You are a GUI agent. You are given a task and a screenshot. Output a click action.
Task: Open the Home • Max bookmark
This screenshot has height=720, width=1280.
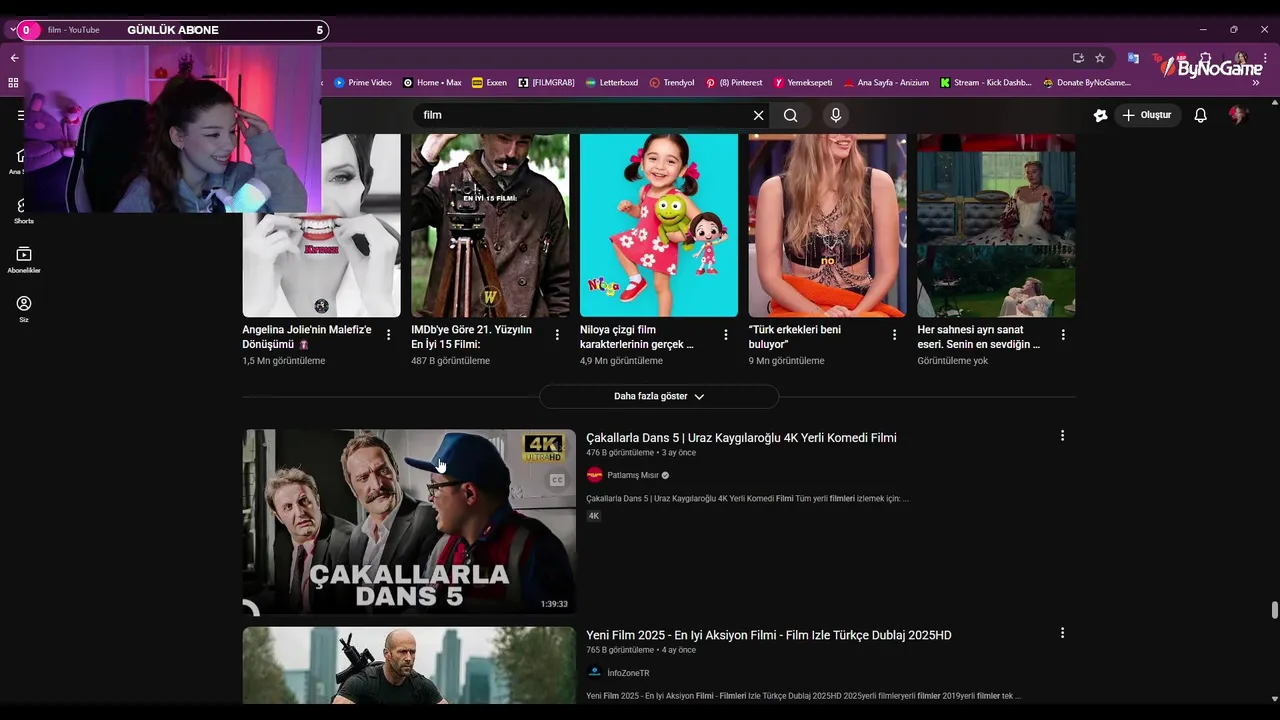[x=432, y=83]
